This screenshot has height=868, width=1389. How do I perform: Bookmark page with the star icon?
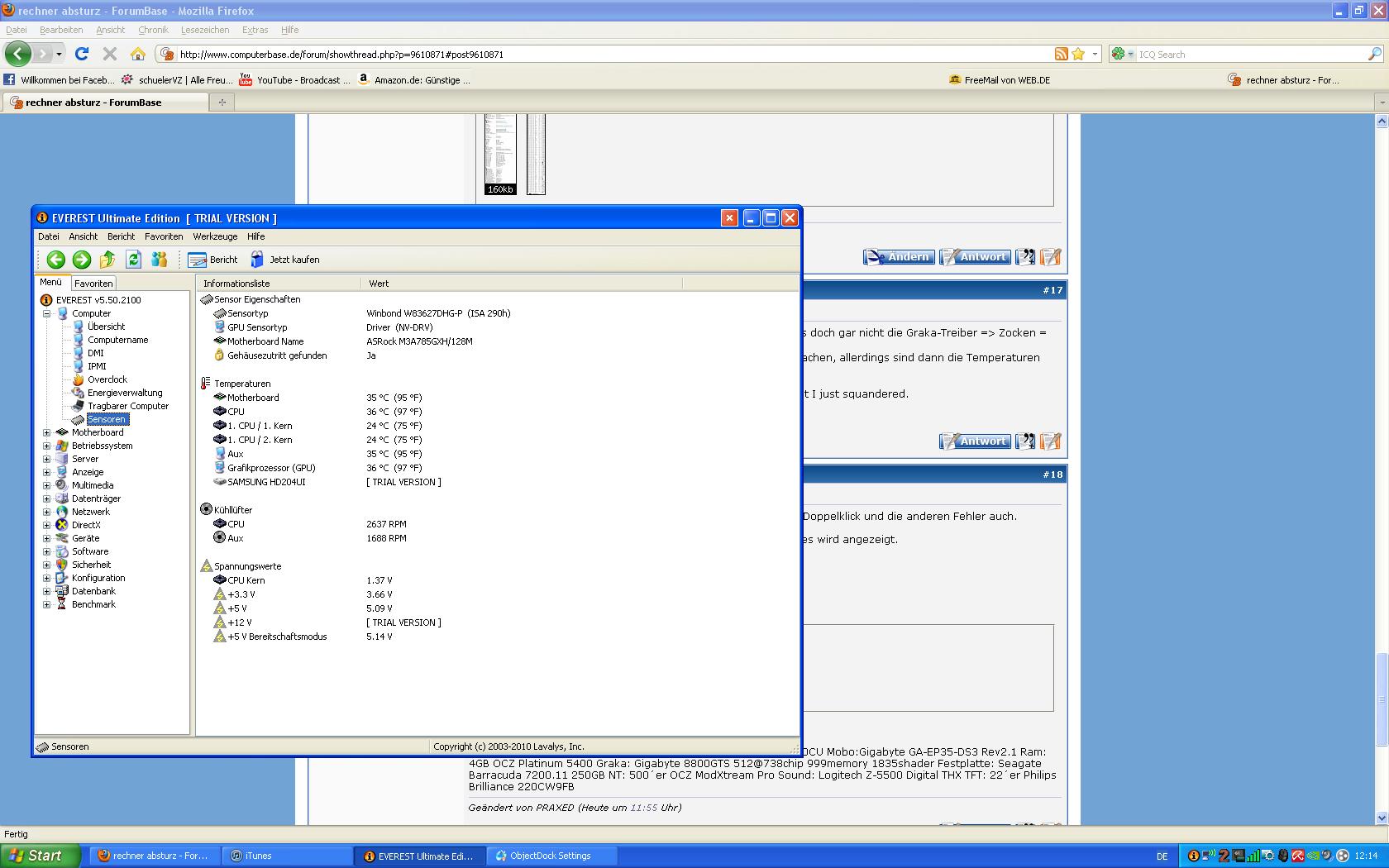pos(1078,54)
